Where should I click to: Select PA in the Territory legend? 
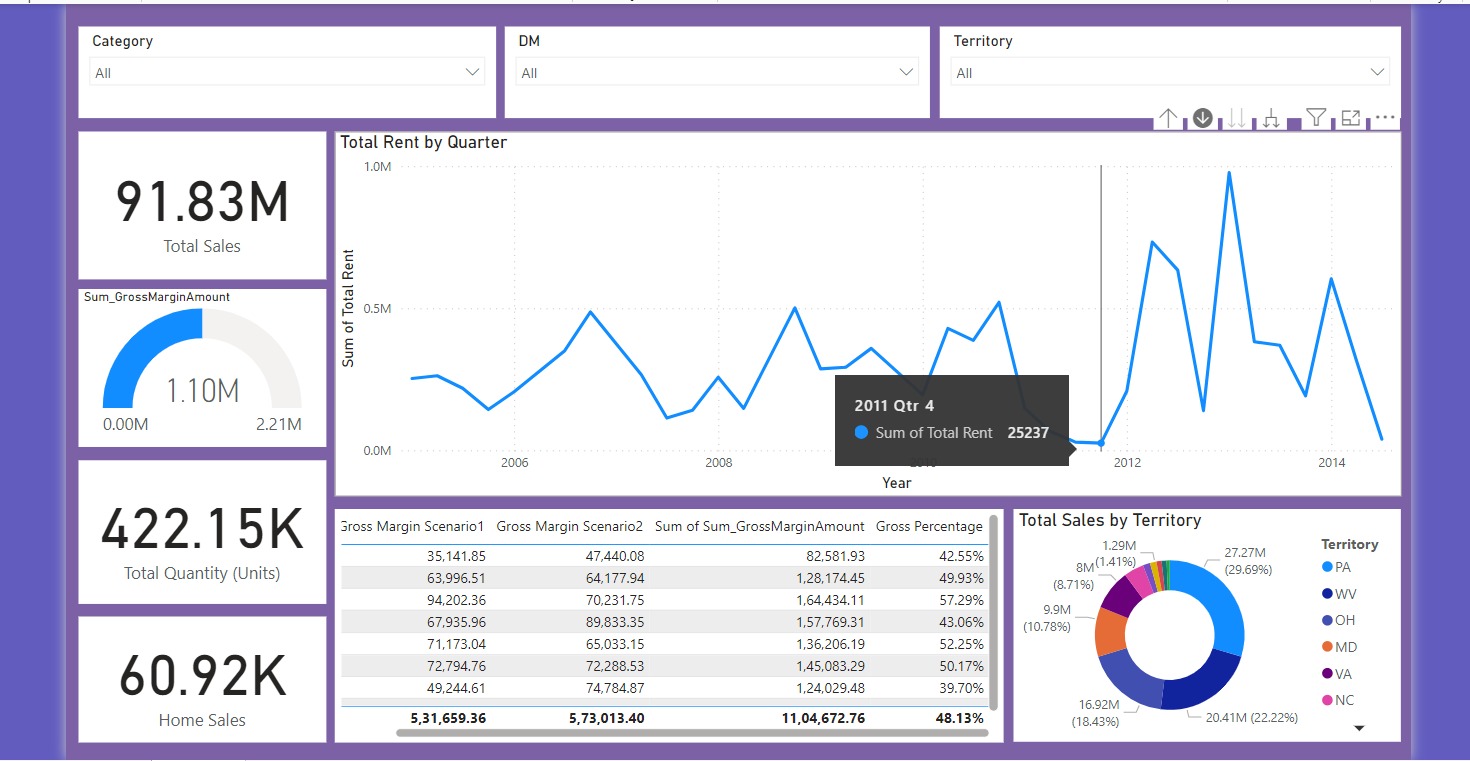pos(1342,567)
